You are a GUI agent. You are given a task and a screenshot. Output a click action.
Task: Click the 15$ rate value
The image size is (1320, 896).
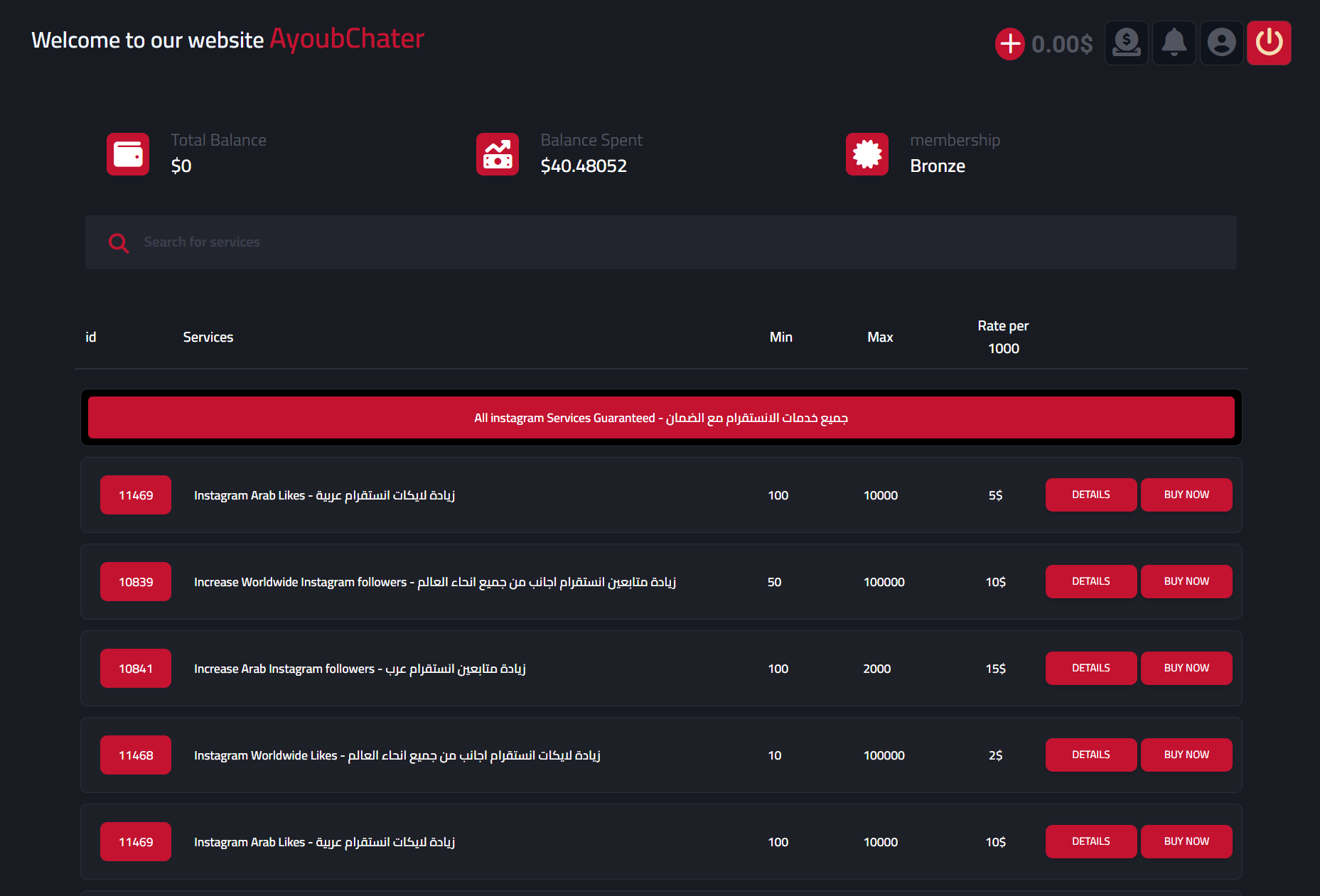[995, 669]
